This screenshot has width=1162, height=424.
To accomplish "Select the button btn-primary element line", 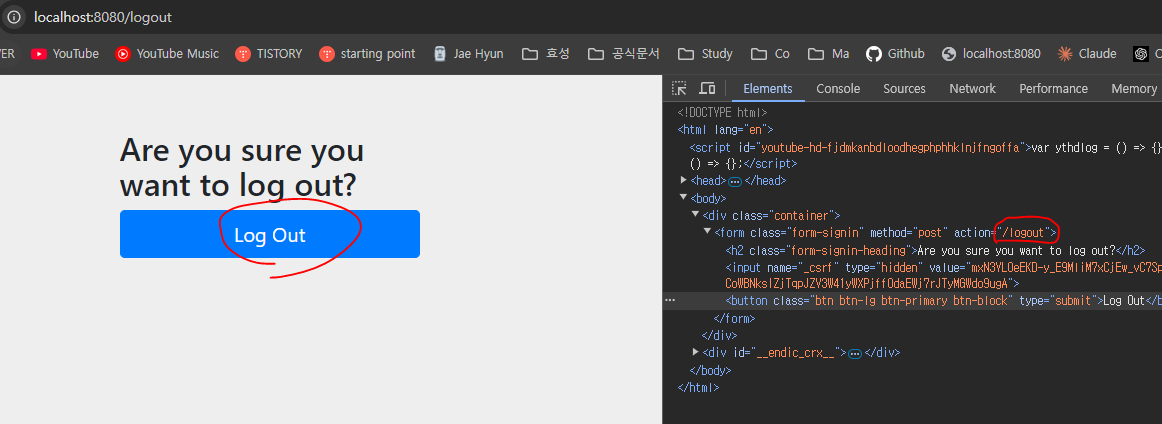I will click(943, 300).
